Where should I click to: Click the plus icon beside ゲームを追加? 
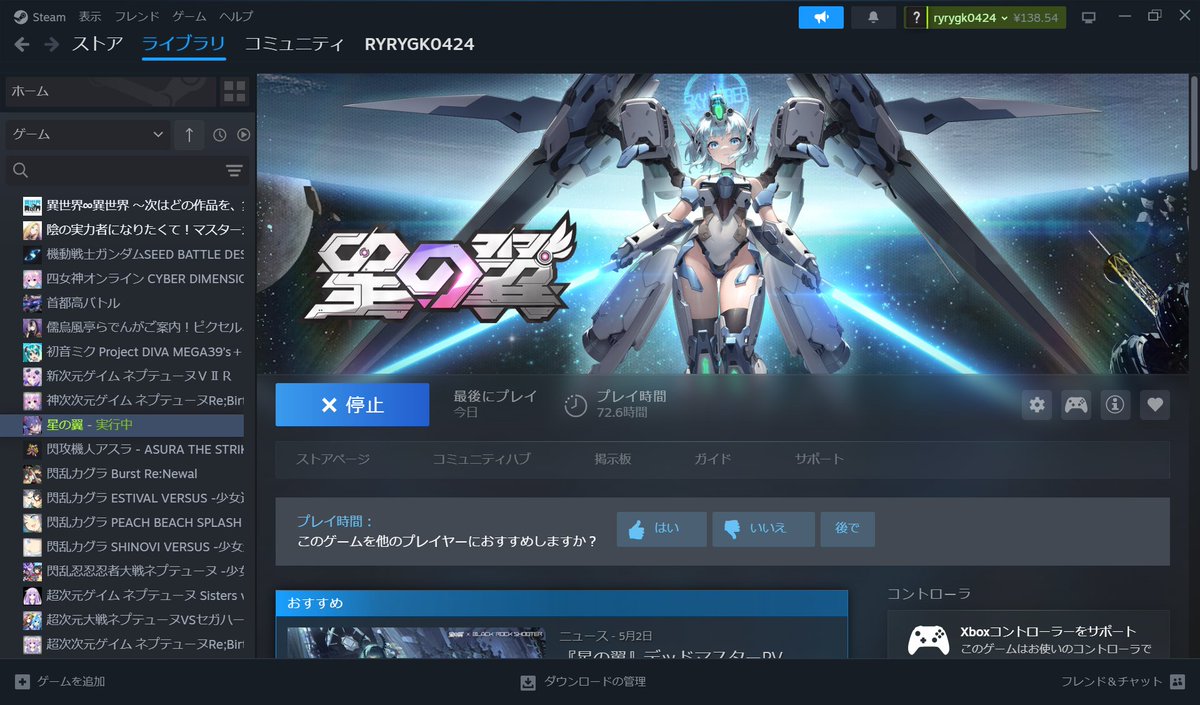pos(22,682)
